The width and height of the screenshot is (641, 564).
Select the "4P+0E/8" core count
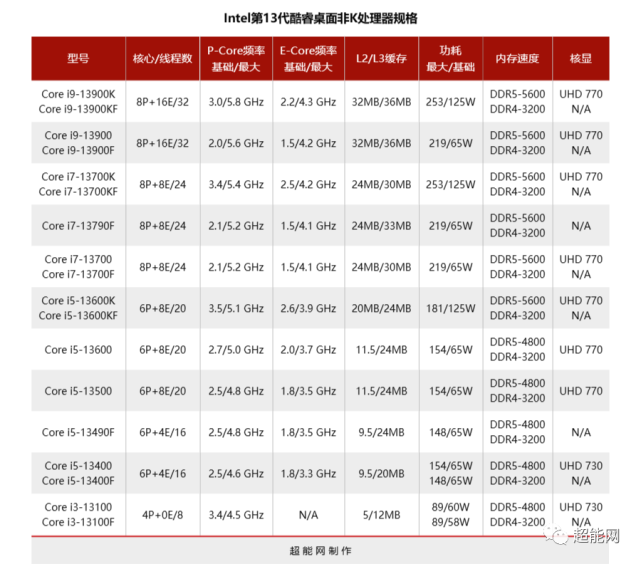tap(162, 515)
